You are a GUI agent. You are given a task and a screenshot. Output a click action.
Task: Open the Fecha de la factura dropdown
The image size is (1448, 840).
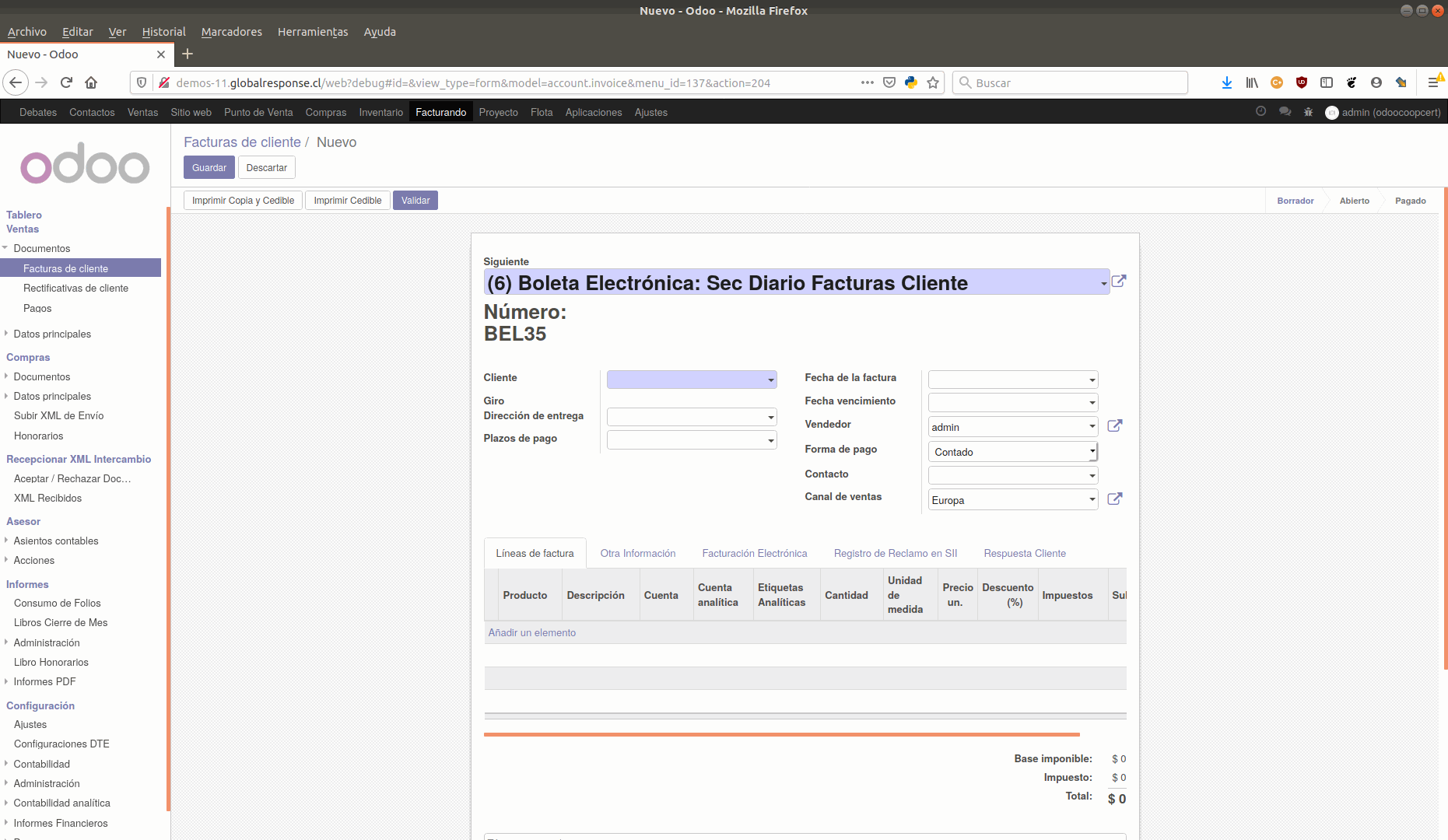click(x=1012, y=380)
